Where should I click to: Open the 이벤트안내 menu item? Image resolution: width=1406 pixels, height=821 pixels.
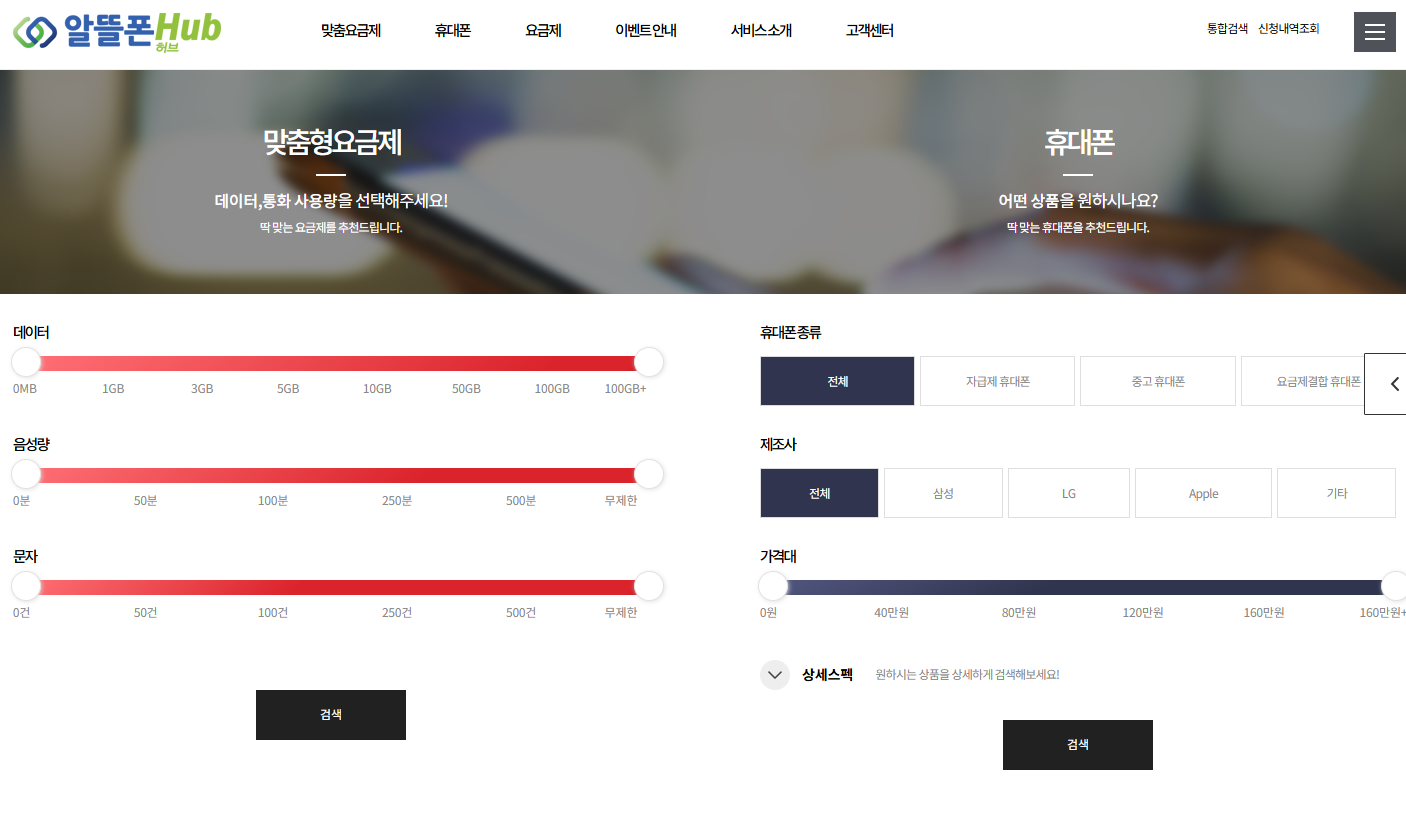click(645, 31)
